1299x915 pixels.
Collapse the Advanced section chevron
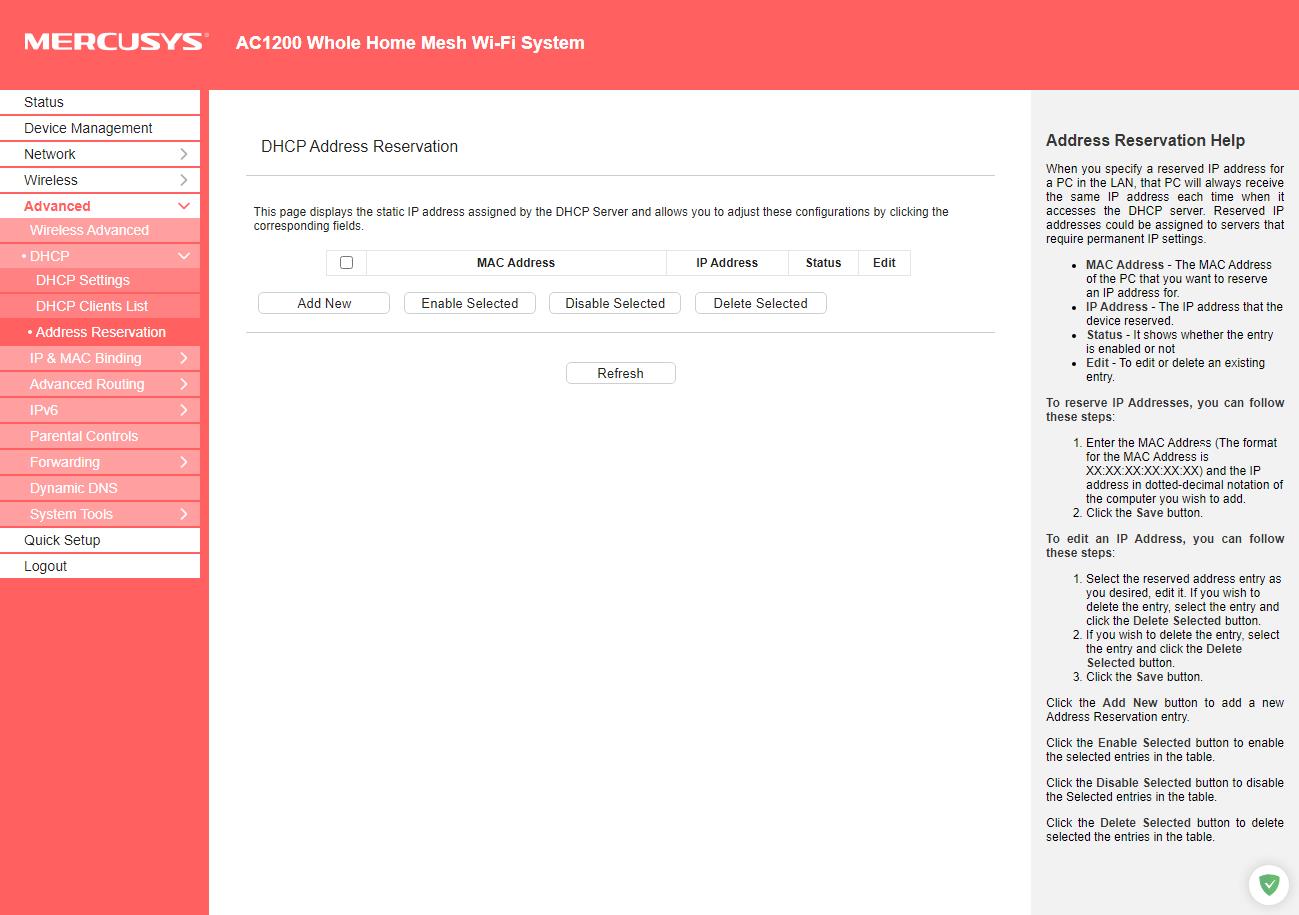184,206
